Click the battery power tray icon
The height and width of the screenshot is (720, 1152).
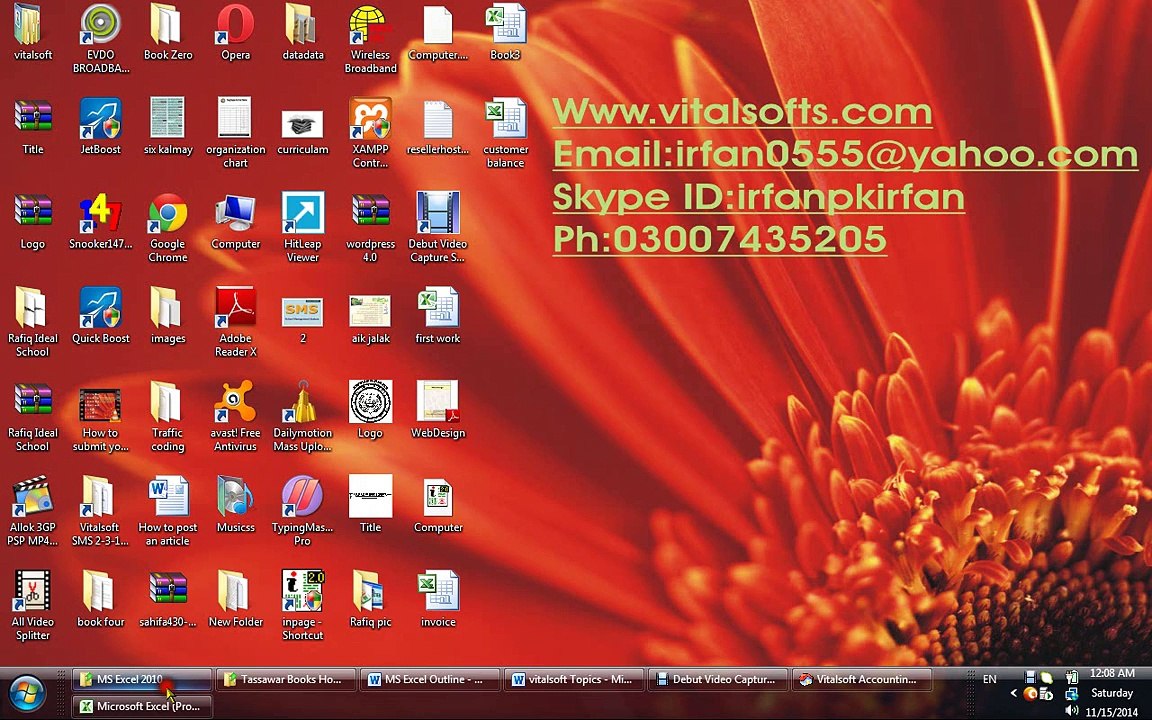[1072, 677]
